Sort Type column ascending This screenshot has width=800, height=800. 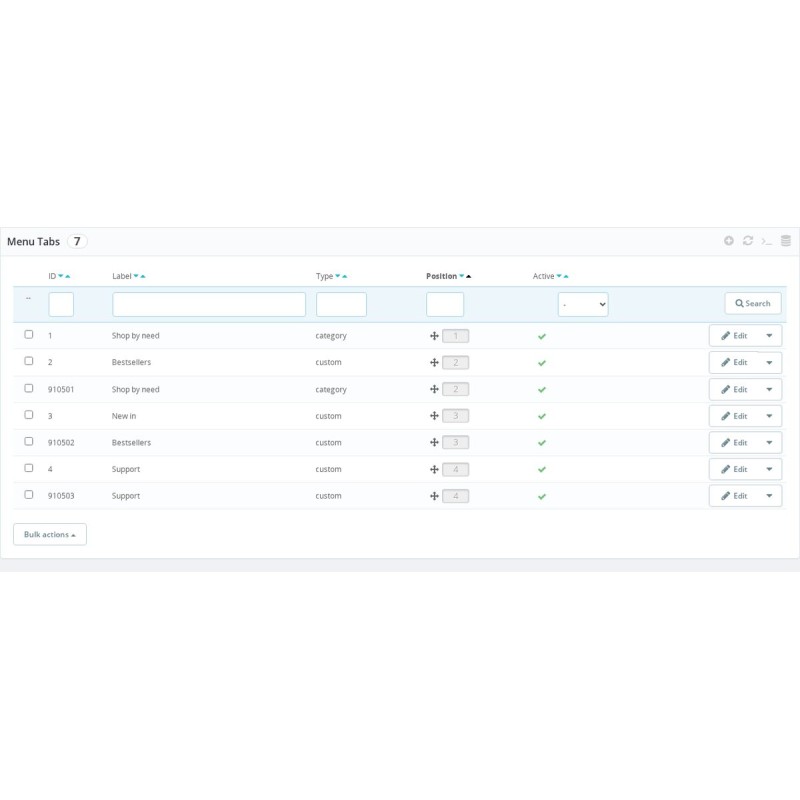[344, 276]
